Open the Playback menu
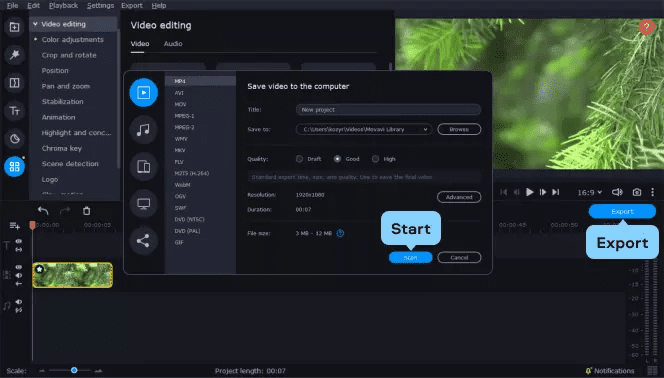 coord(64,6)
